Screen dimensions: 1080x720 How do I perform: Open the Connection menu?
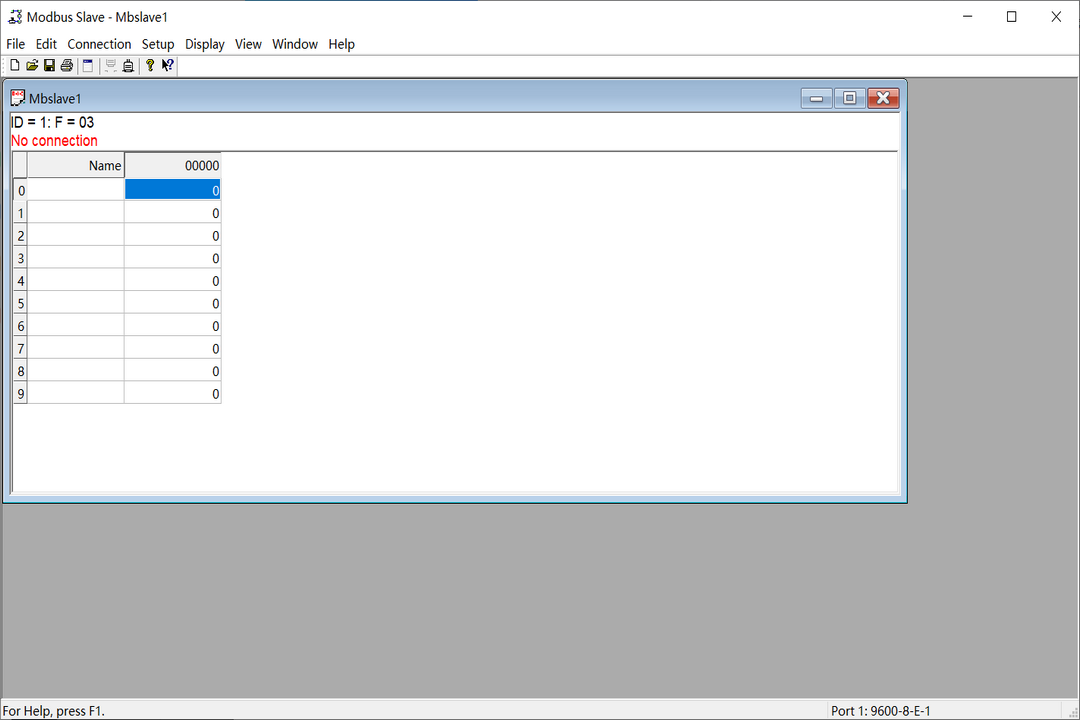pos(99,44)
